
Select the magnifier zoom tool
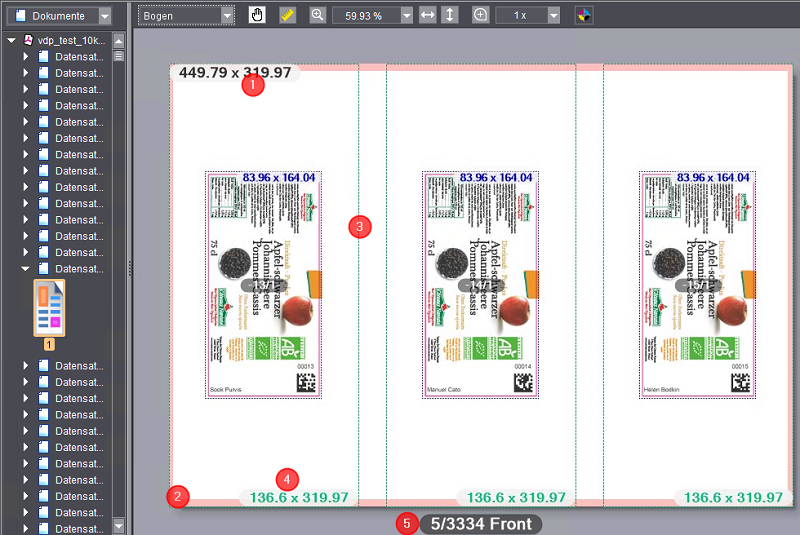[x=317, y=15]
